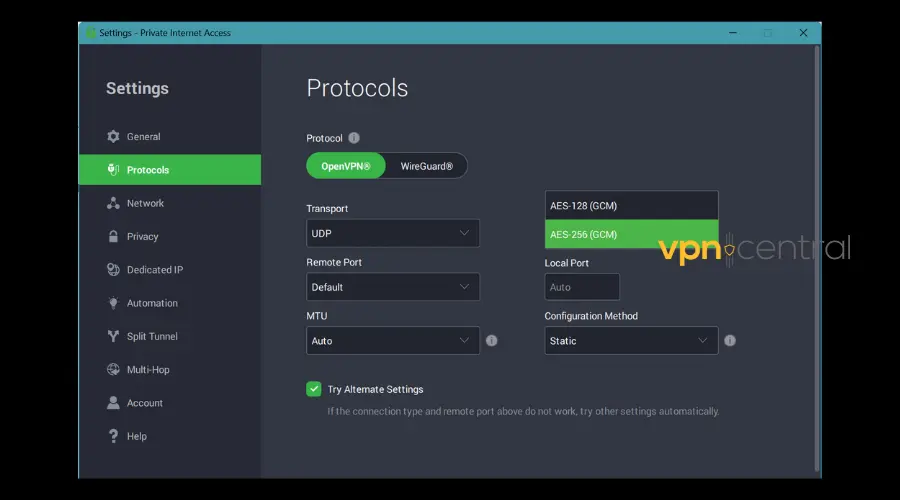Click the settings window vertical scrollbar
900x500 pixels.
pos(817,258)
